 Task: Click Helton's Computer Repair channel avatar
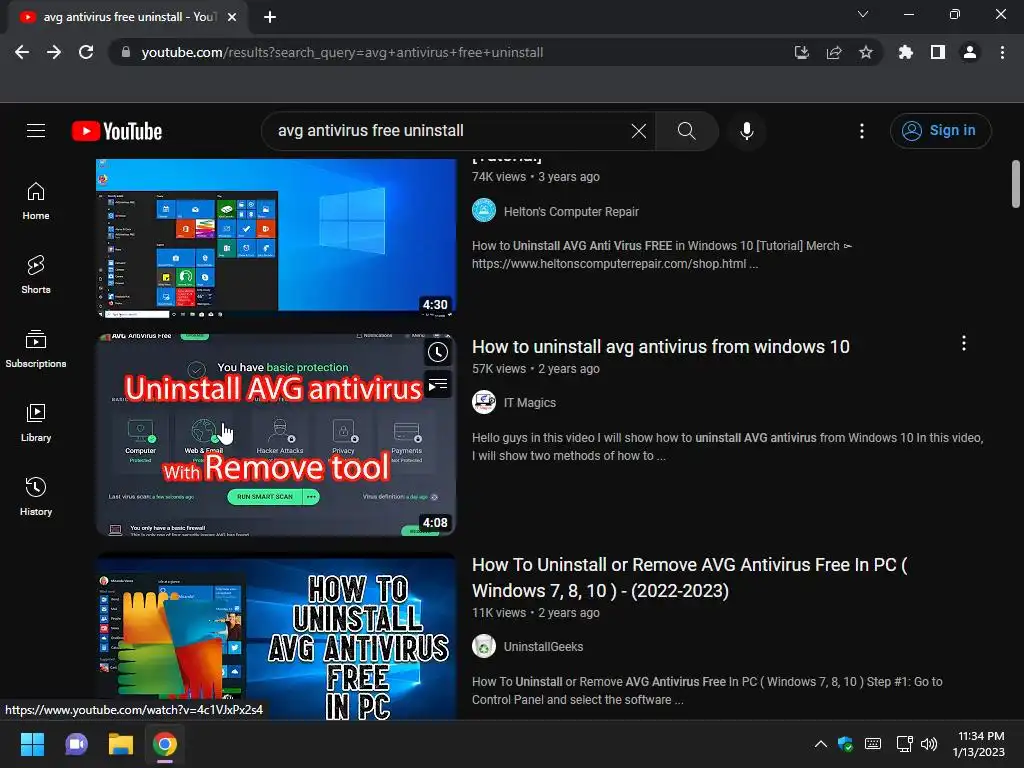point(484,210)
